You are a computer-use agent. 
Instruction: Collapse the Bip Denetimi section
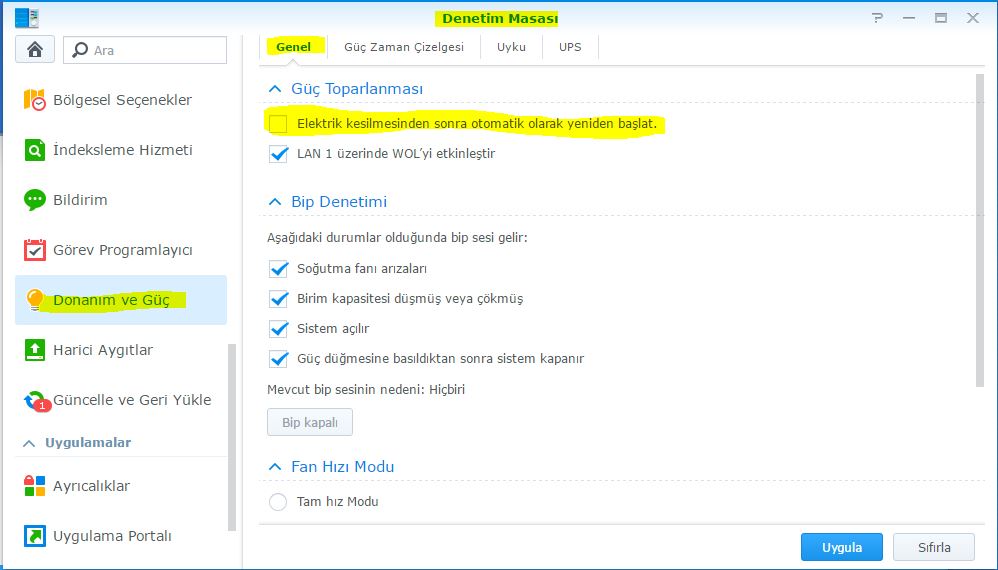274,202
